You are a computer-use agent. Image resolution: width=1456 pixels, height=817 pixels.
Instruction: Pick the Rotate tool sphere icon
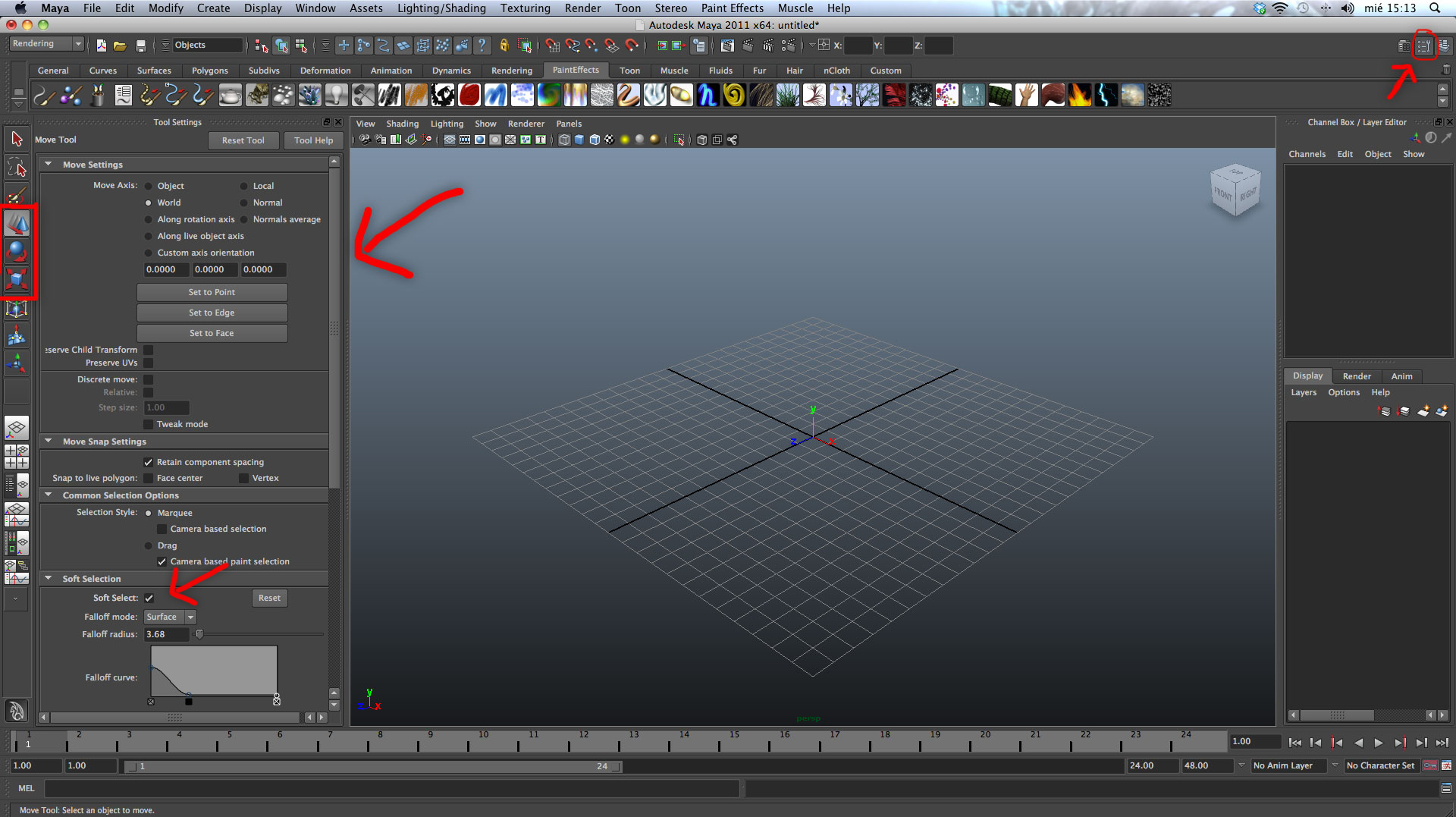[x=17, y=251]
